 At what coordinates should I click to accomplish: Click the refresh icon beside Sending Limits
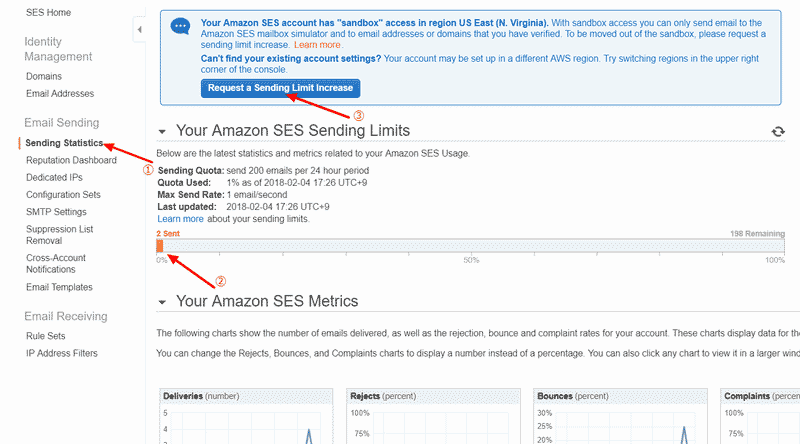point(778,132)
